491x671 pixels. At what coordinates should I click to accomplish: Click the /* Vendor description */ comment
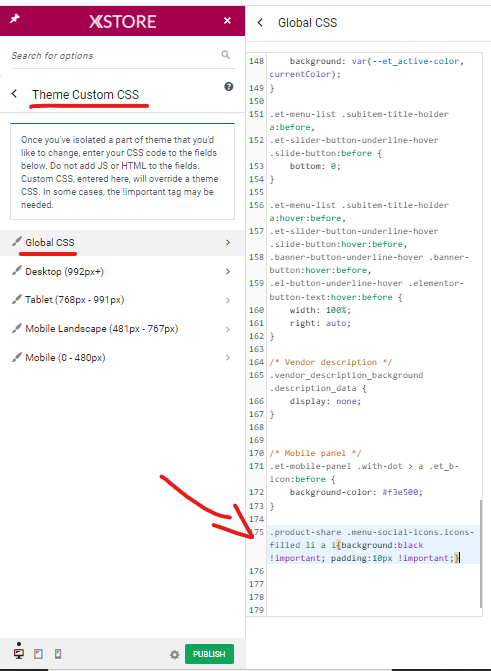click(330, 362)
